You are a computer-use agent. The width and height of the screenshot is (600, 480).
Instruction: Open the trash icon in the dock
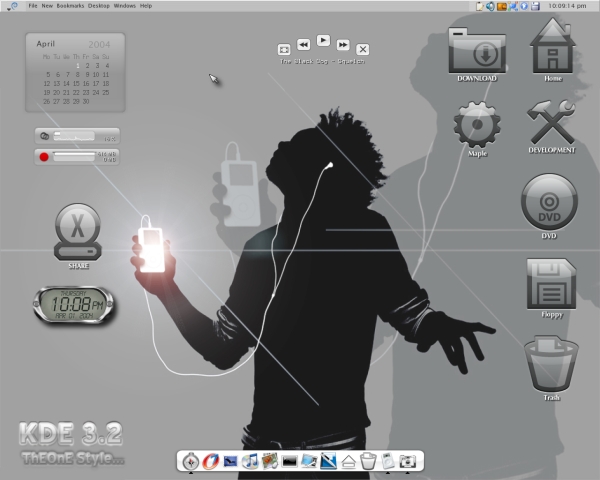pyautogui.click(x=368, y=461)
